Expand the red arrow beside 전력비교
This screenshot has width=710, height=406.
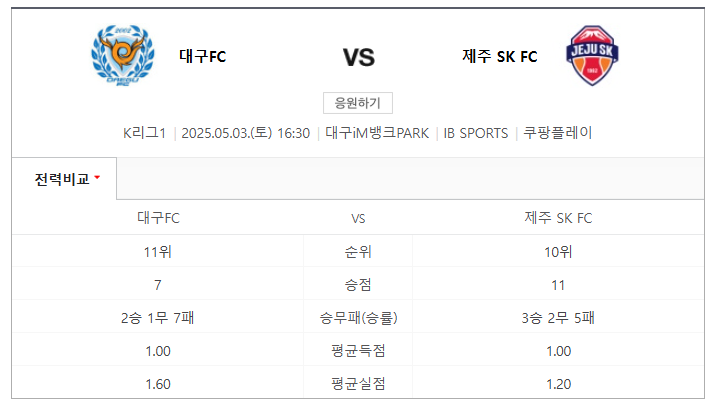pos(97,177)
